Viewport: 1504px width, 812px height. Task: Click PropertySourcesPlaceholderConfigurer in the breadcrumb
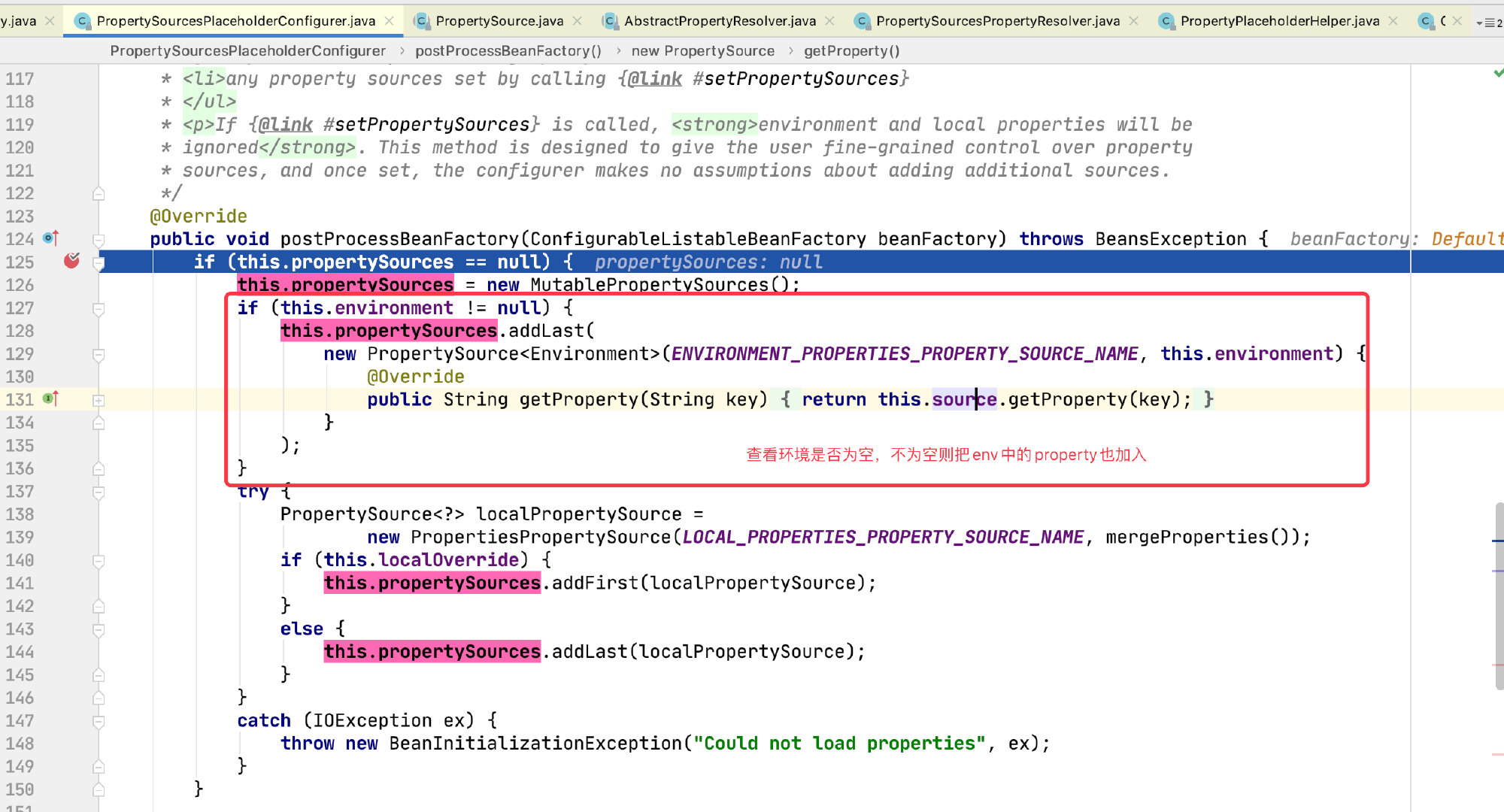(x=247, y=50)
